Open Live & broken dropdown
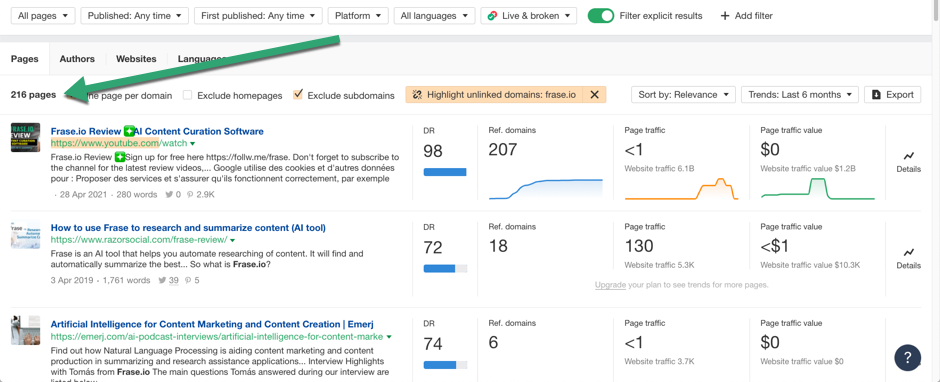The image size is (940, 382). tap(528, 16)
